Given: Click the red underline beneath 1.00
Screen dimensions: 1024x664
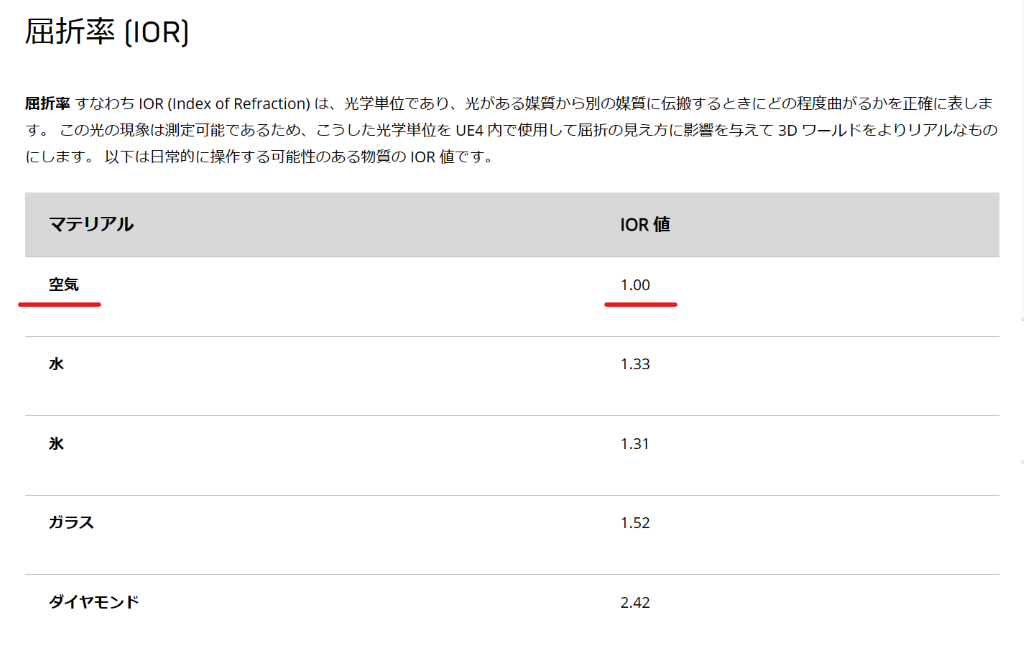Looking at the screenshot, I should point(642,304).
